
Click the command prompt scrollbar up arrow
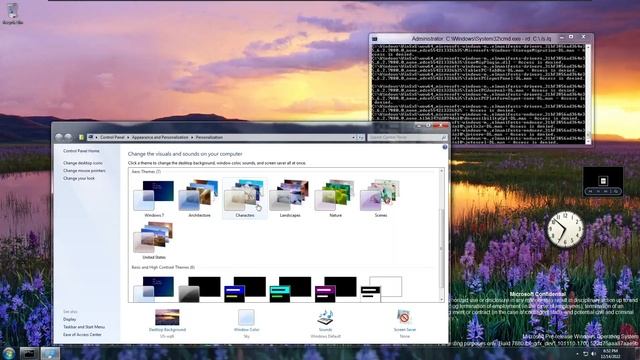click(x=588, y=47)
